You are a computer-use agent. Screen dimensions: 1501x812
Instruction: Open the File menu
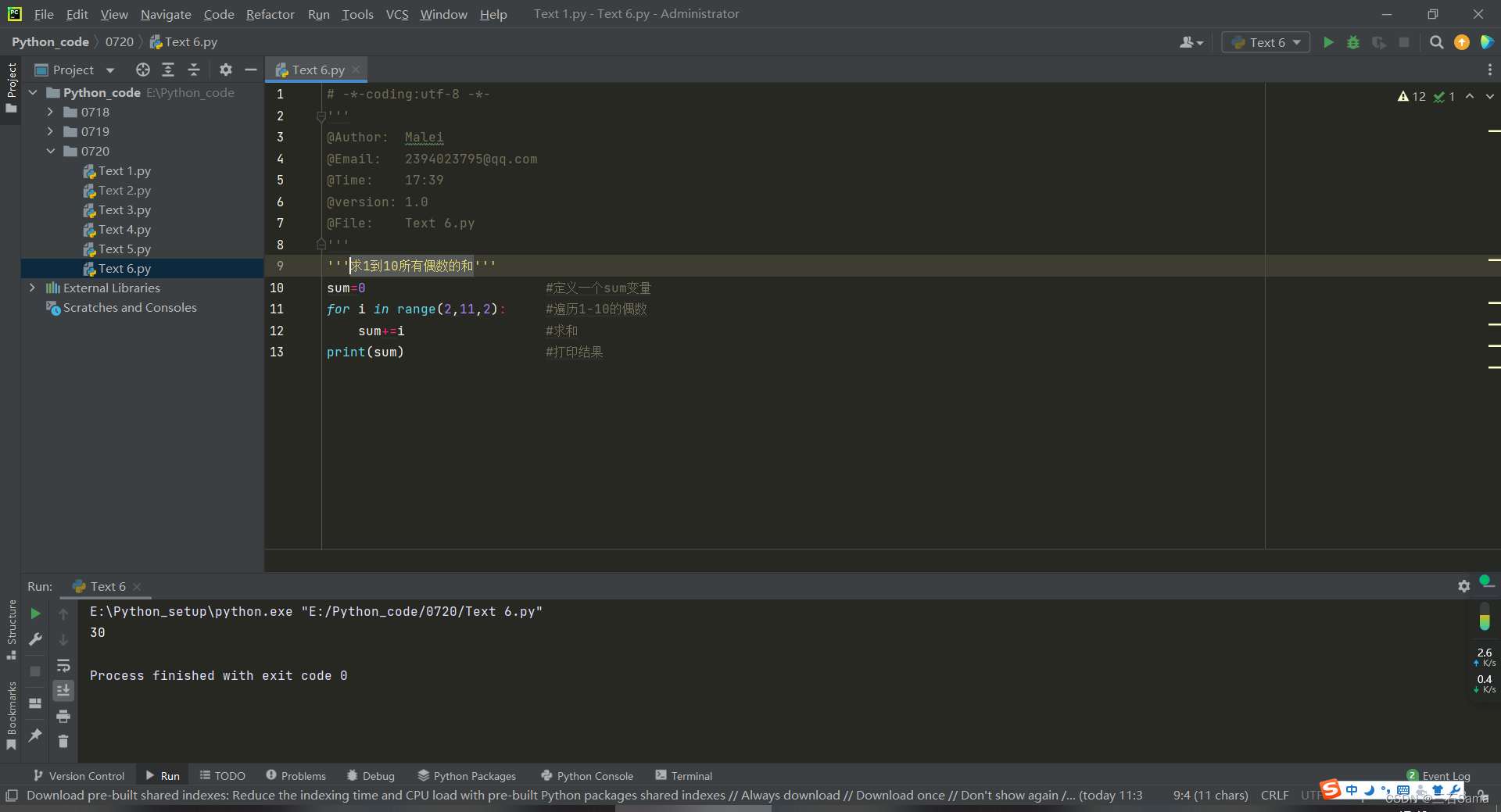point(44,14)
